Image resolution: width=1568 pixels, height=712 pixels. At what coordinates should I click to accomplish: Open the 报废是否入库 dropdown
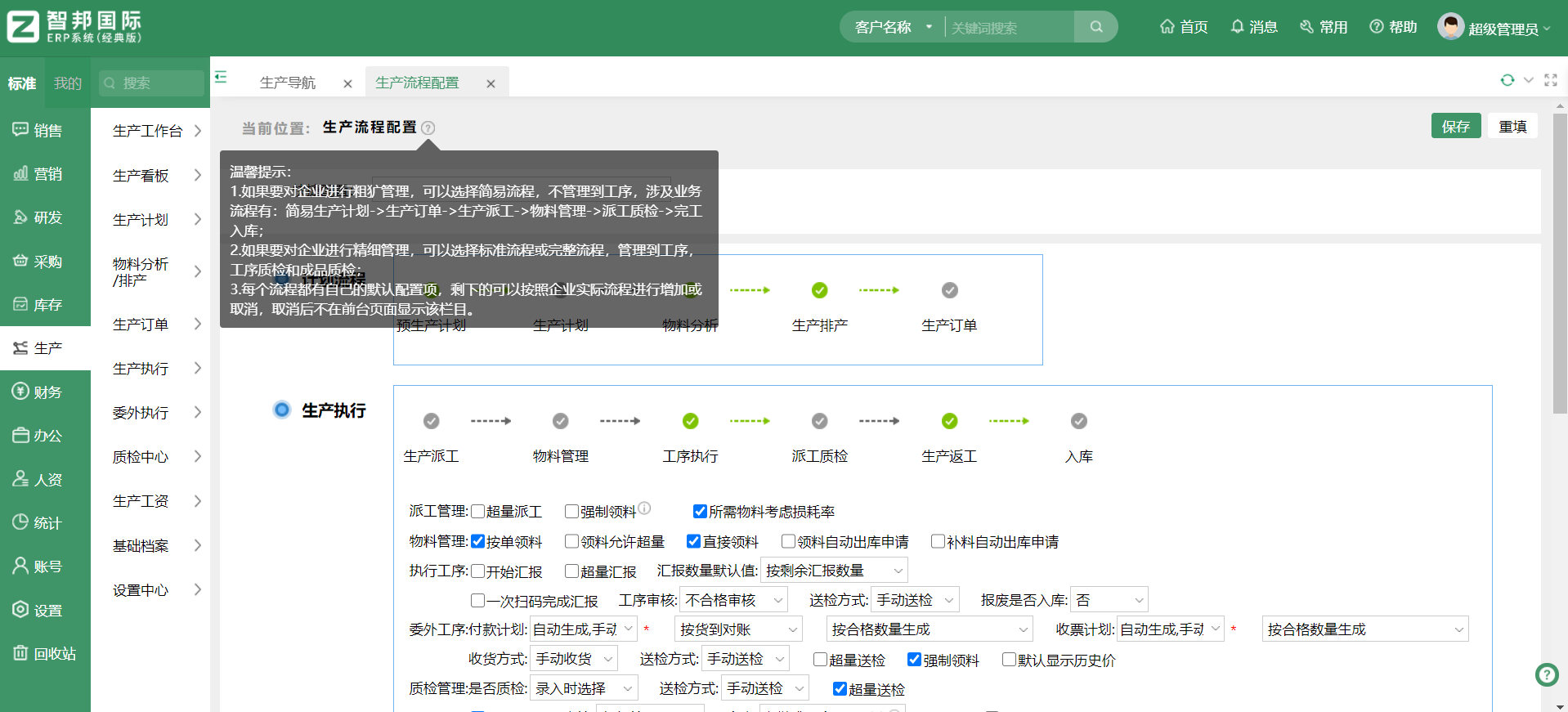1109,600
